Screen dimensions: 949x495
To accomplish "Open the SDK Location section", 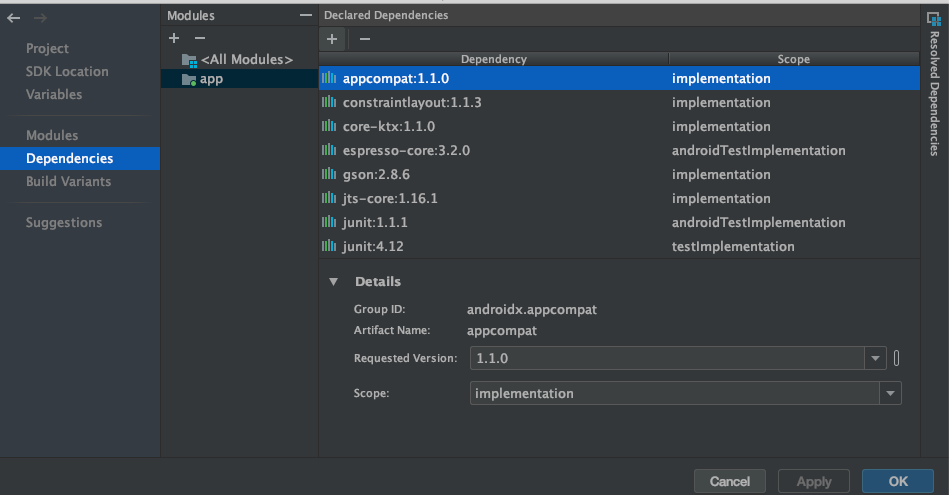I will tap(67, 71).
